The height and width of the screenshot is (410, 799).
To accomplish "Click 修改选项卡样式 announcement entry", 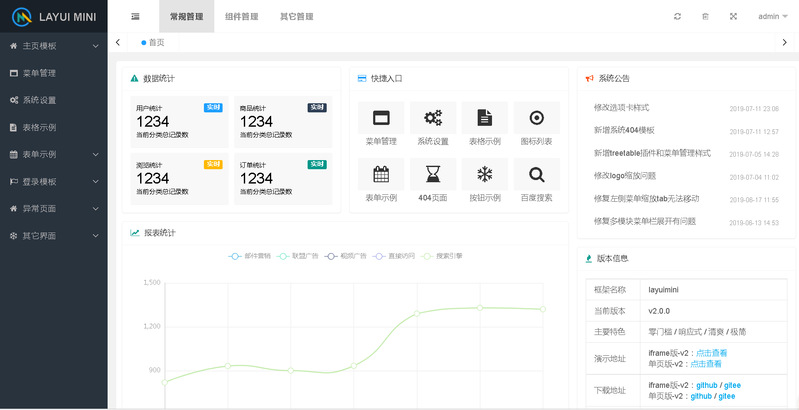I will [x=621, y=107].
